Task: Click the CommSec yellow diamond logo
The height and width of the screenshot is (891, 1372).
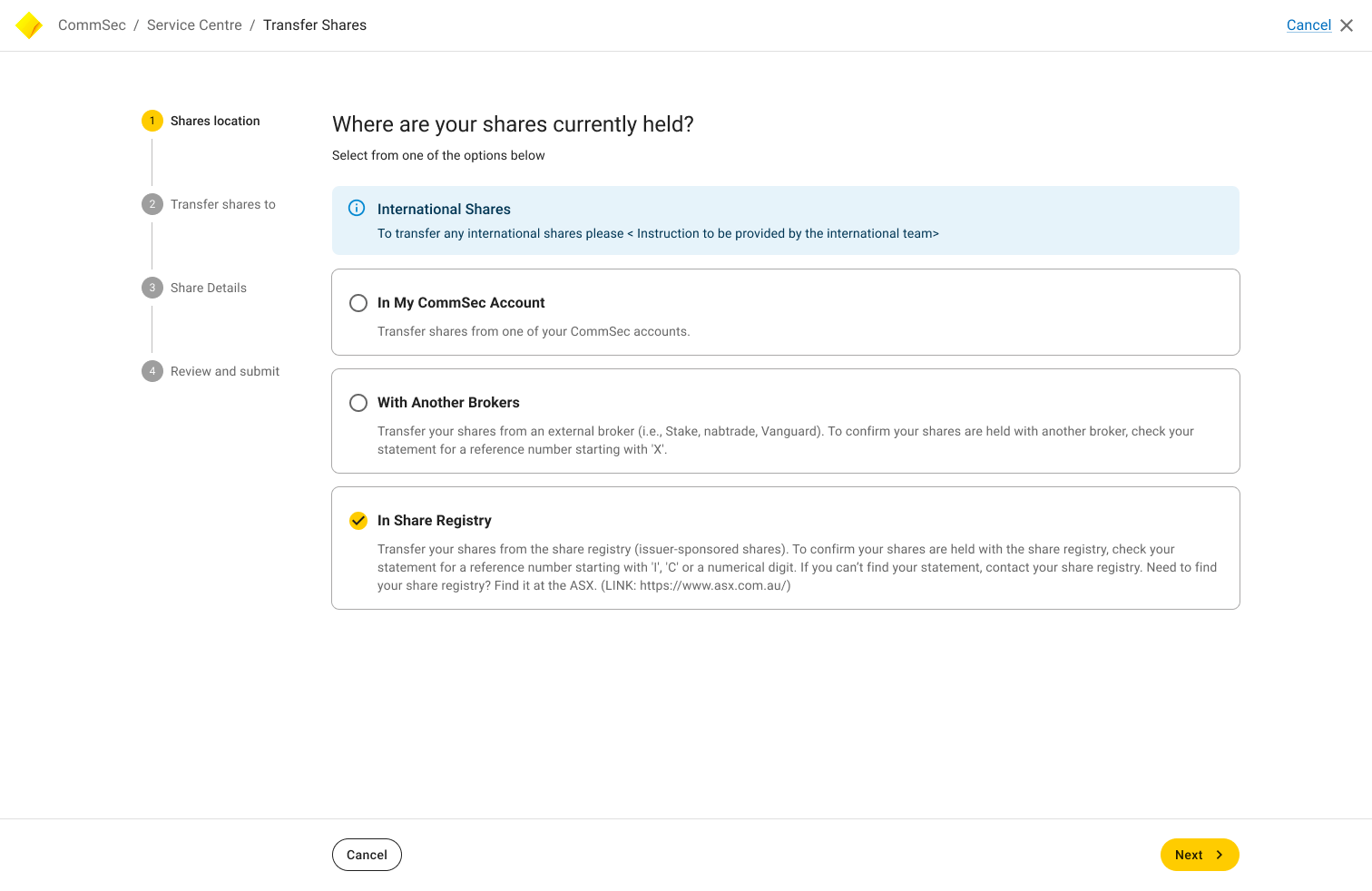Action: click(x=29, y=25)
